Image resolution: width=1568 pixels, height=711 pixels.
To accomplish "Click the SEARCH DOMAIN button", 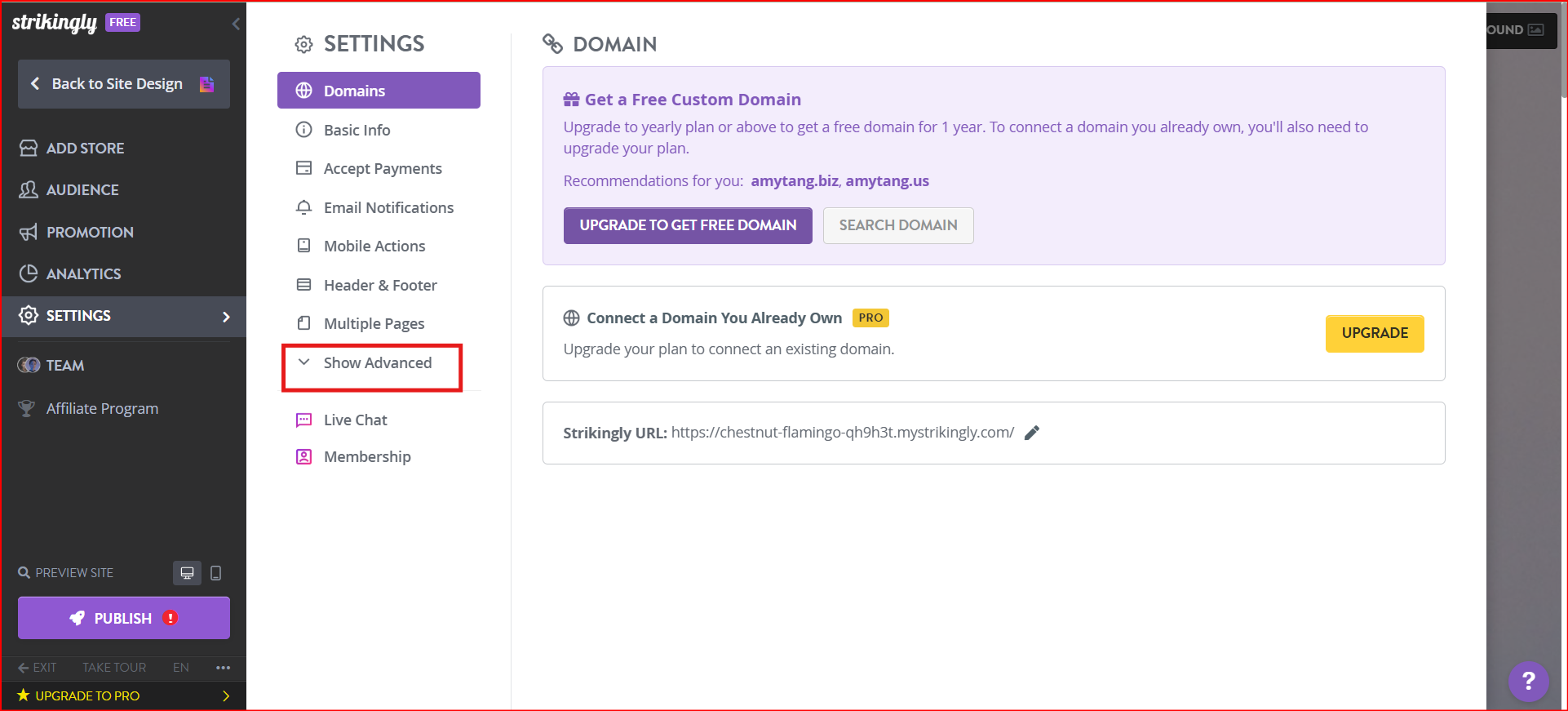I will click(x=898, y=225).
